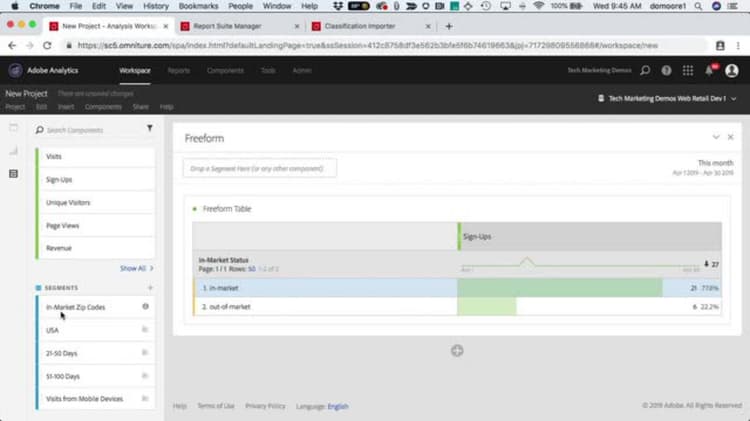Change language via English link
This screenshot has width=750, height=421.
tap(338, 406)
